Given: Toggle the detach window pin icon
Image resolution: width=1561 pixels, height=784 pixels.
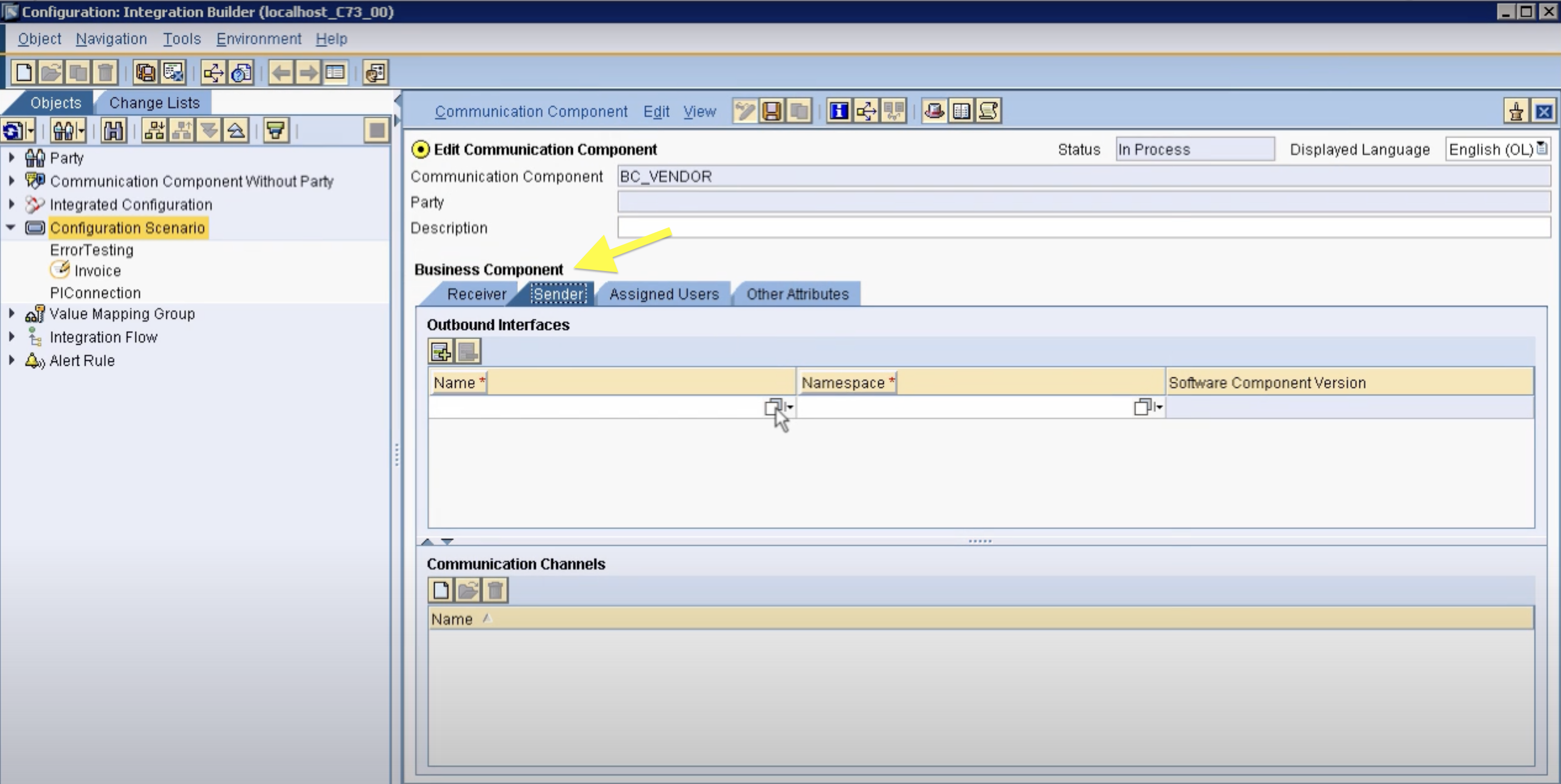Looking at the screenshot, I should tap(1516, 111).
